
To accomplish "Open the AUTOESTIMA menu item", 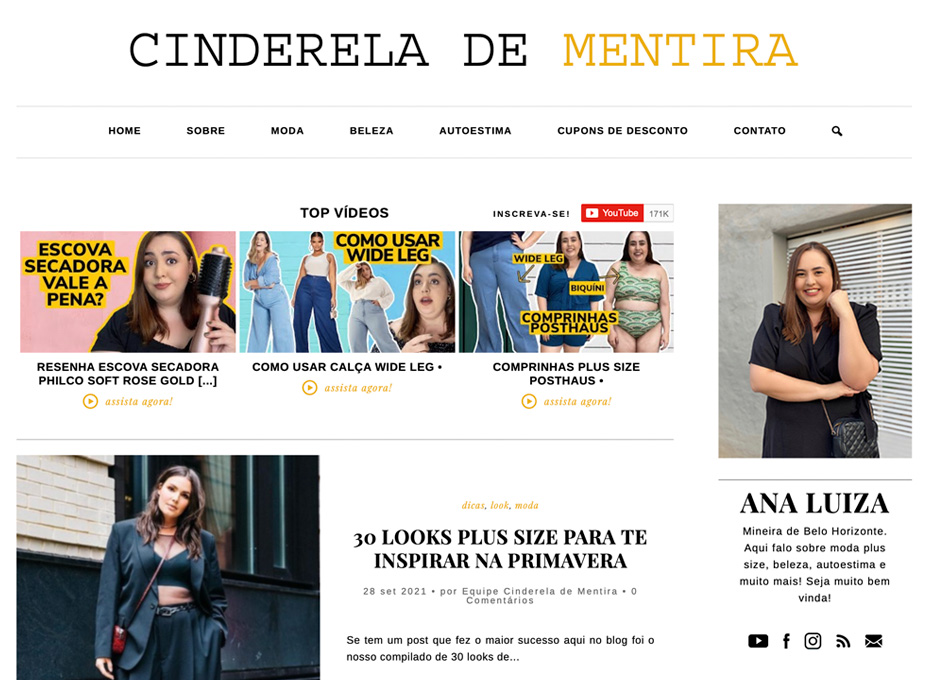I will pos(475,131).
